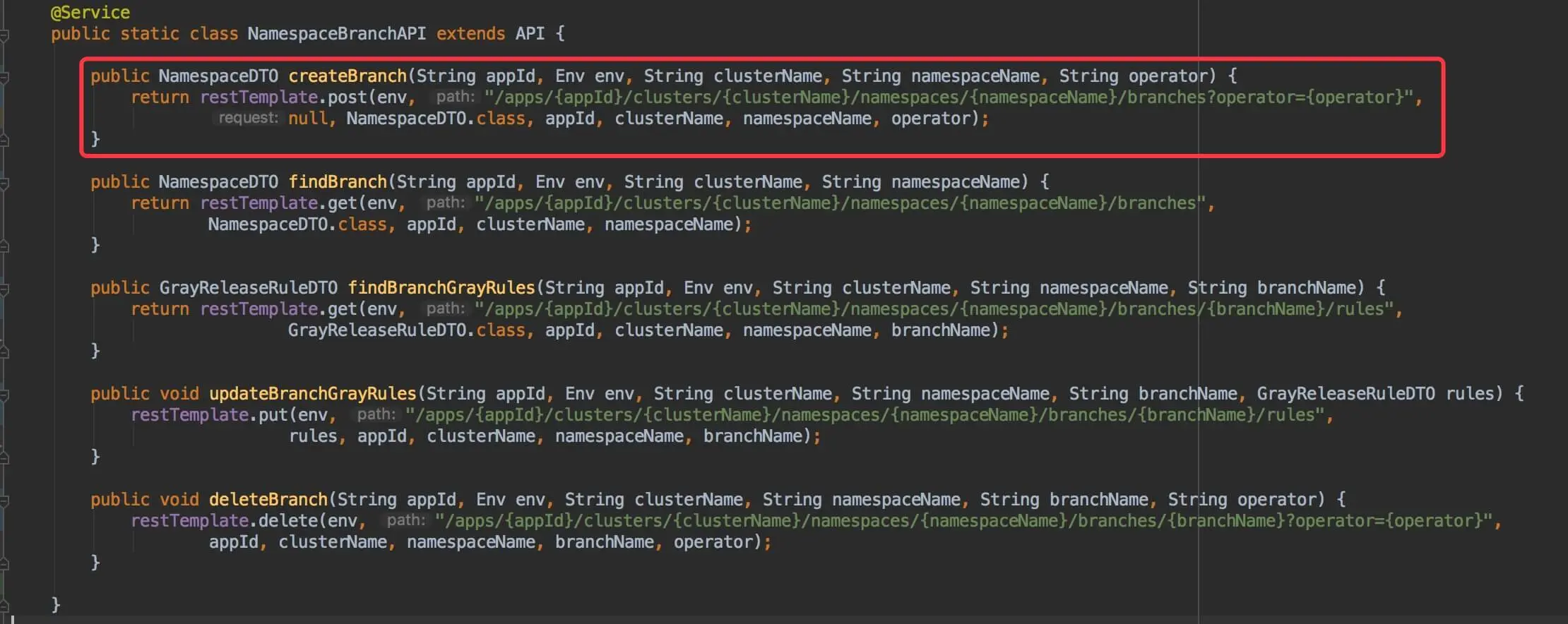Collapse the deleteBranch method fold marker
1568x624 pixels.
pos(4,500)
